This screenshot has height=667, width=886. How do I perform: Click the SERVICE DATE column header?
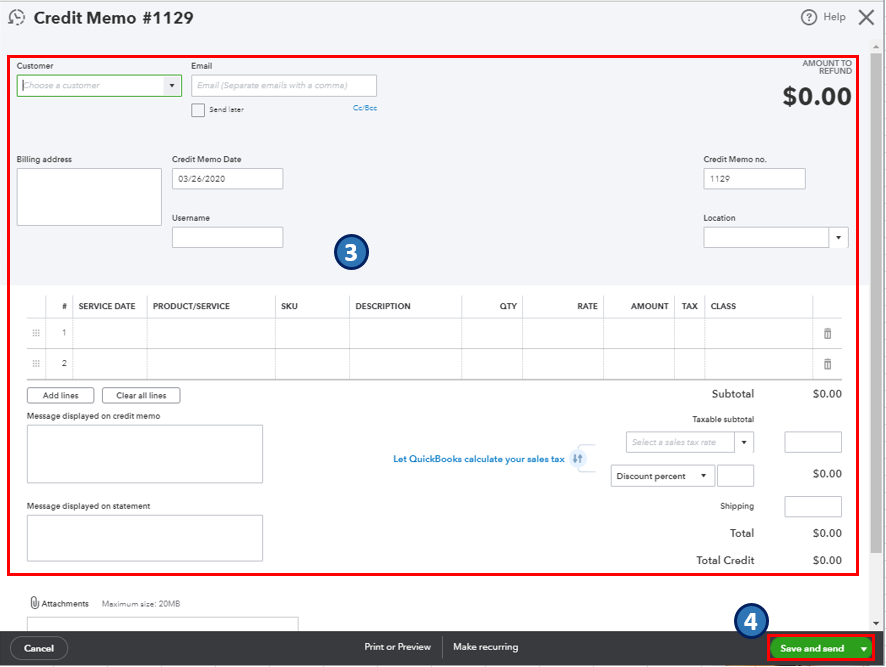107,306
